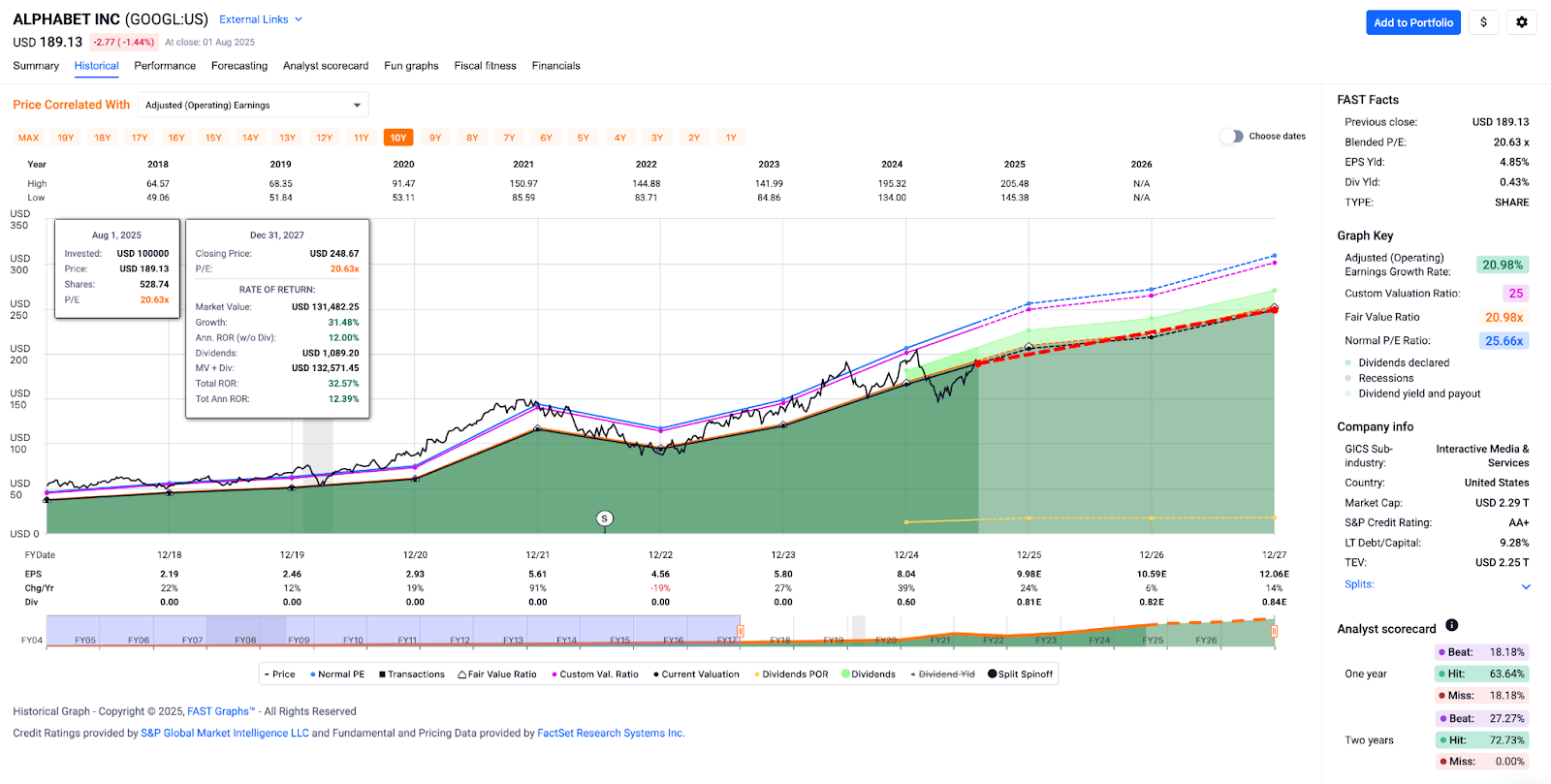Screen dimensions: 1551x784
Task: Click the right handle of timeline range slider
Action: tap(1274, 631)
